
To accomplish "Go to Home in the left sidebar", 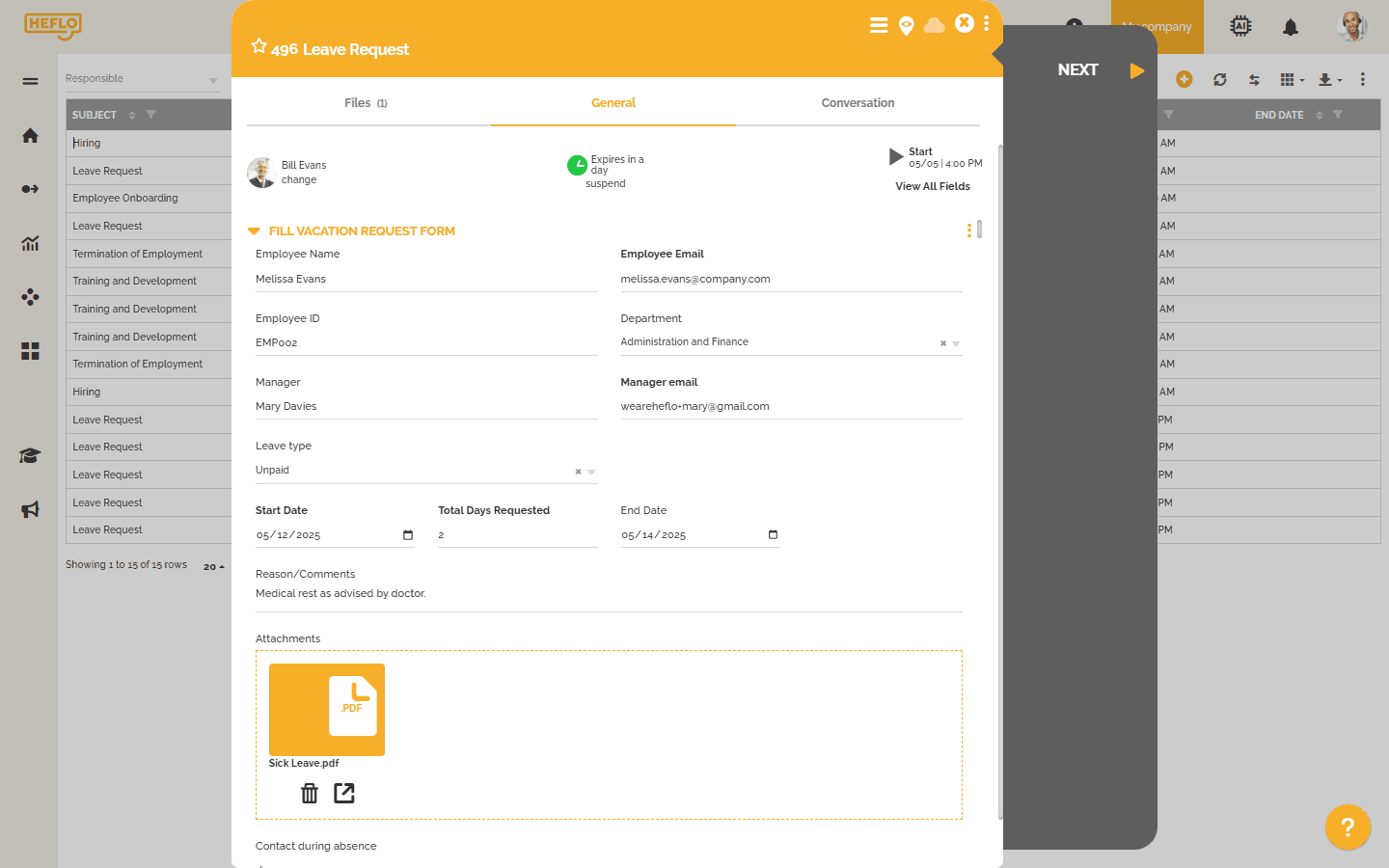I will click(30, 136).
